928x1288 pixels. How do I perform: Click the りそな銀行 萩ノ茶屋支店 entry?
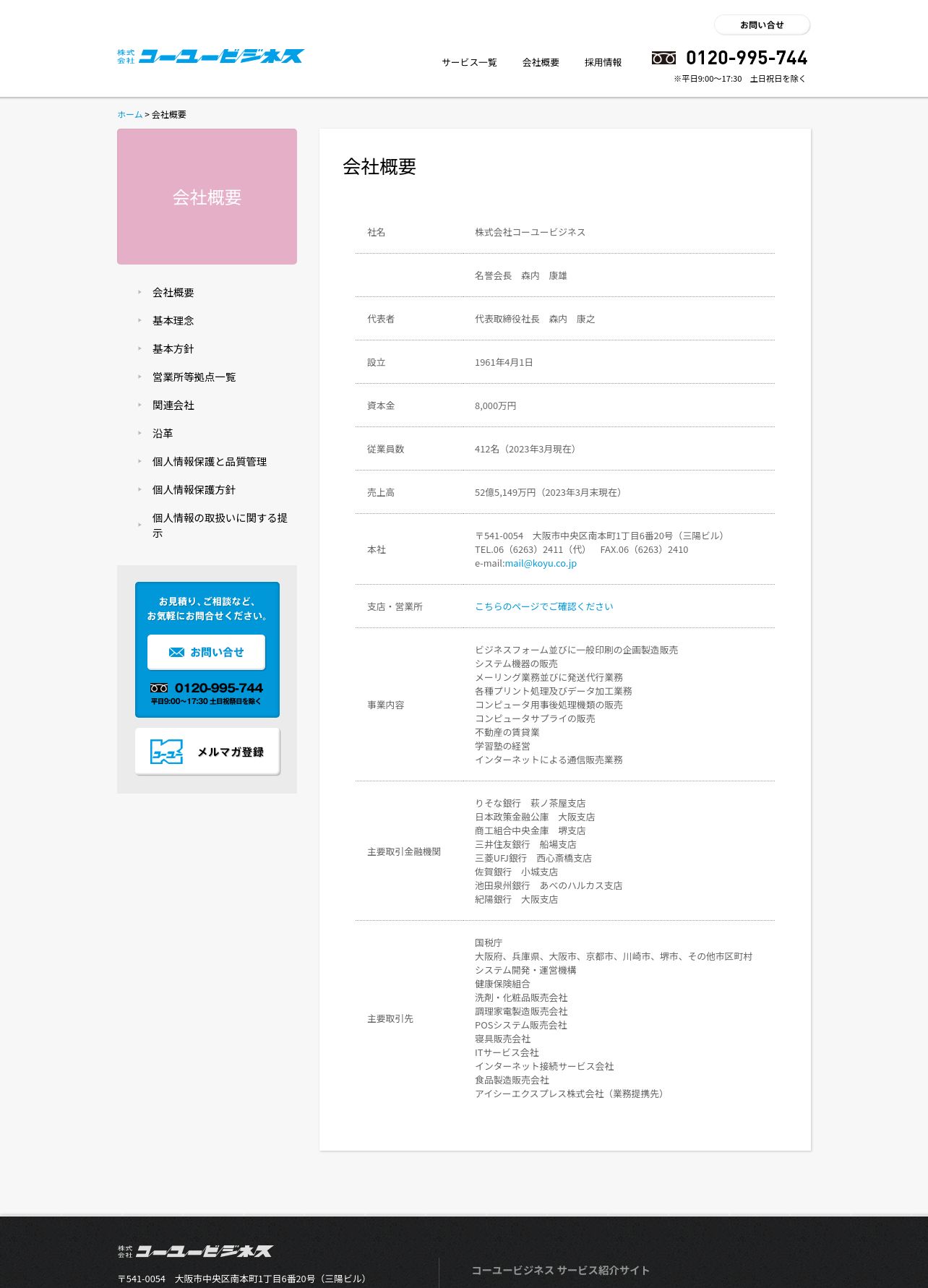tap(530, 804)
